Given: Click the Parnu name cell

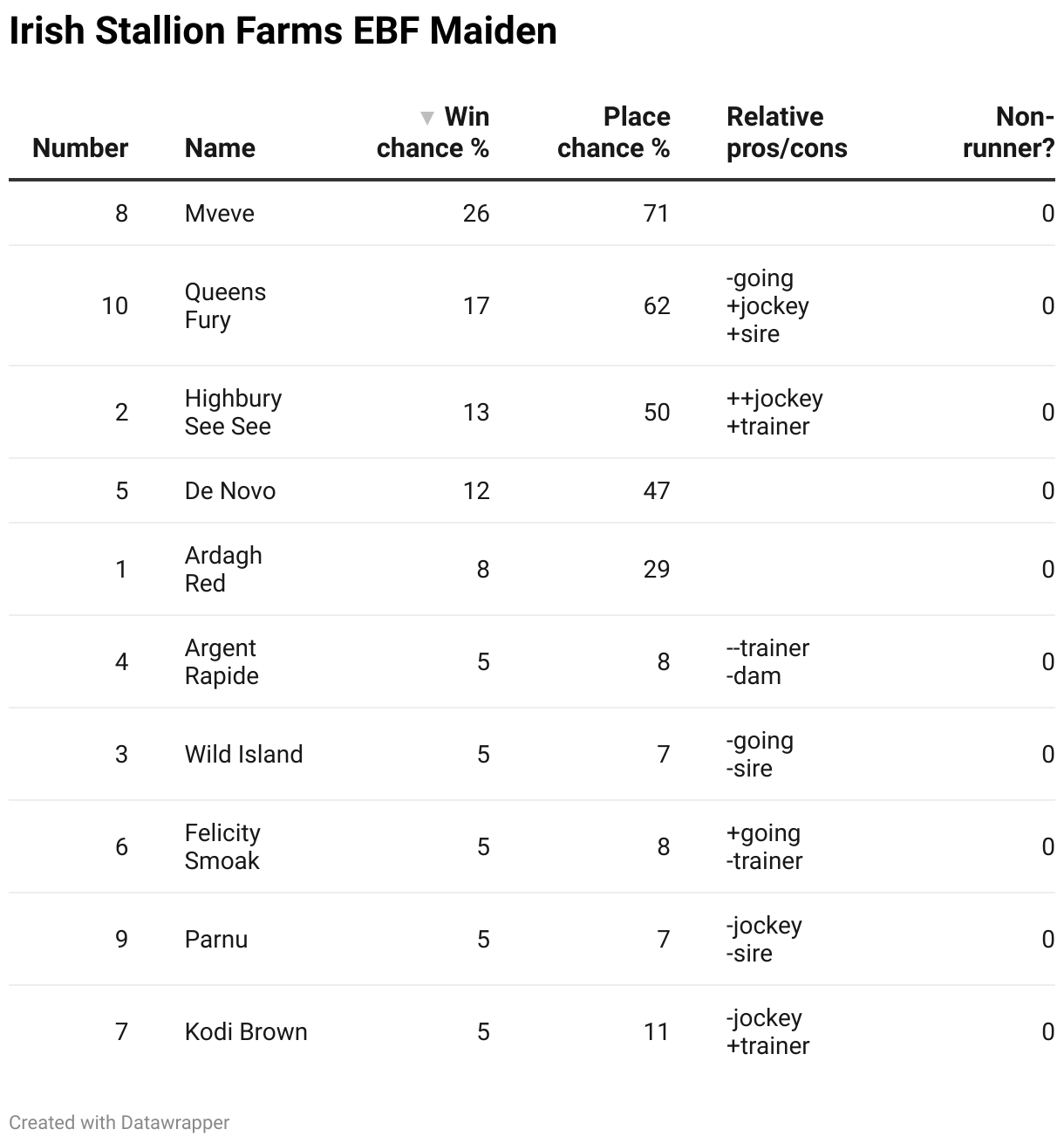Looking at the screenshot, I should [216, 939].
